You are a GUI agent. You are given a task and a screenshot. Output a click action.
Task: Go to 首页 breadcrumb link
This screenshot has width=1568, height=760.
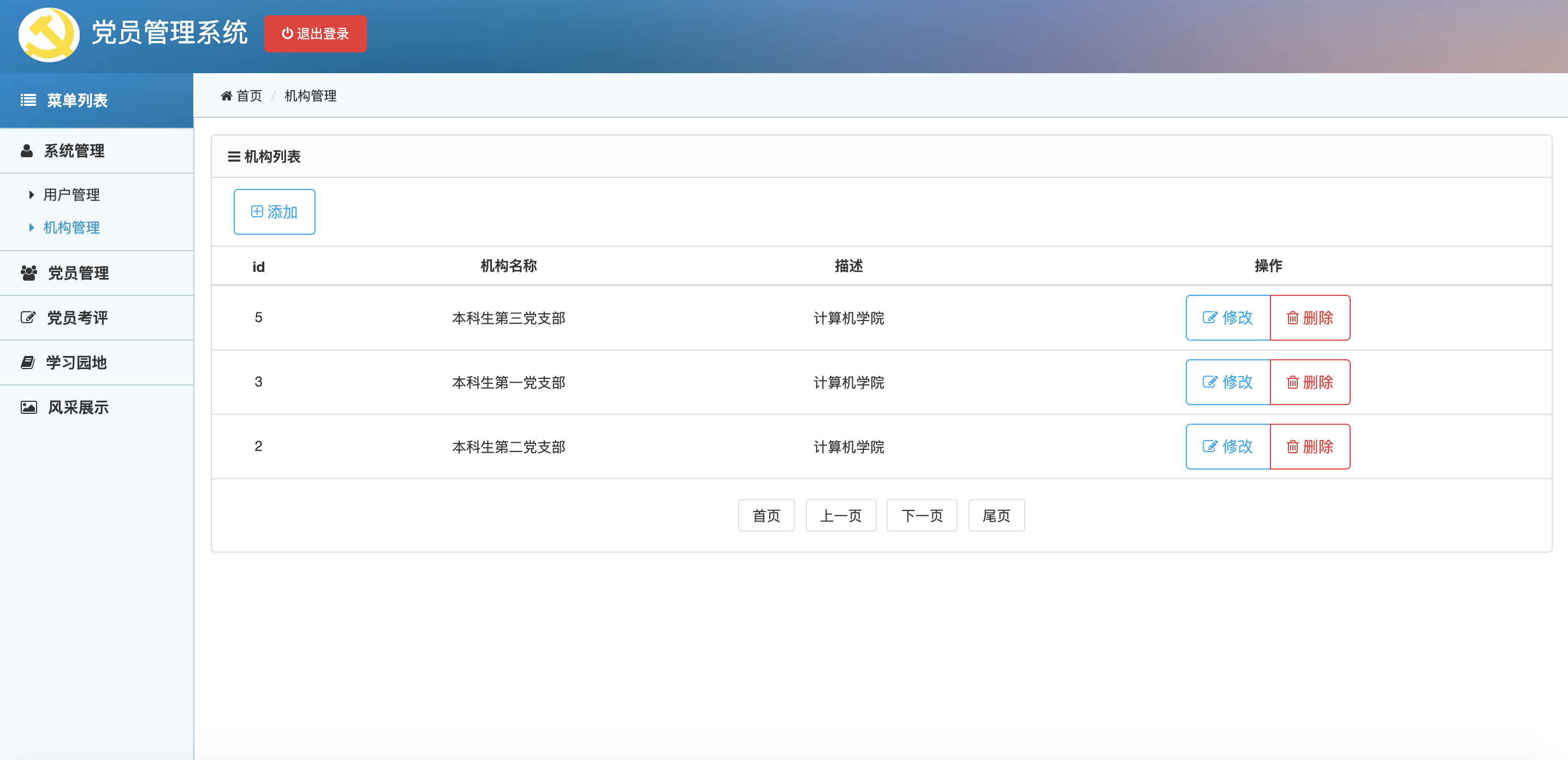[x=249, y=96]
